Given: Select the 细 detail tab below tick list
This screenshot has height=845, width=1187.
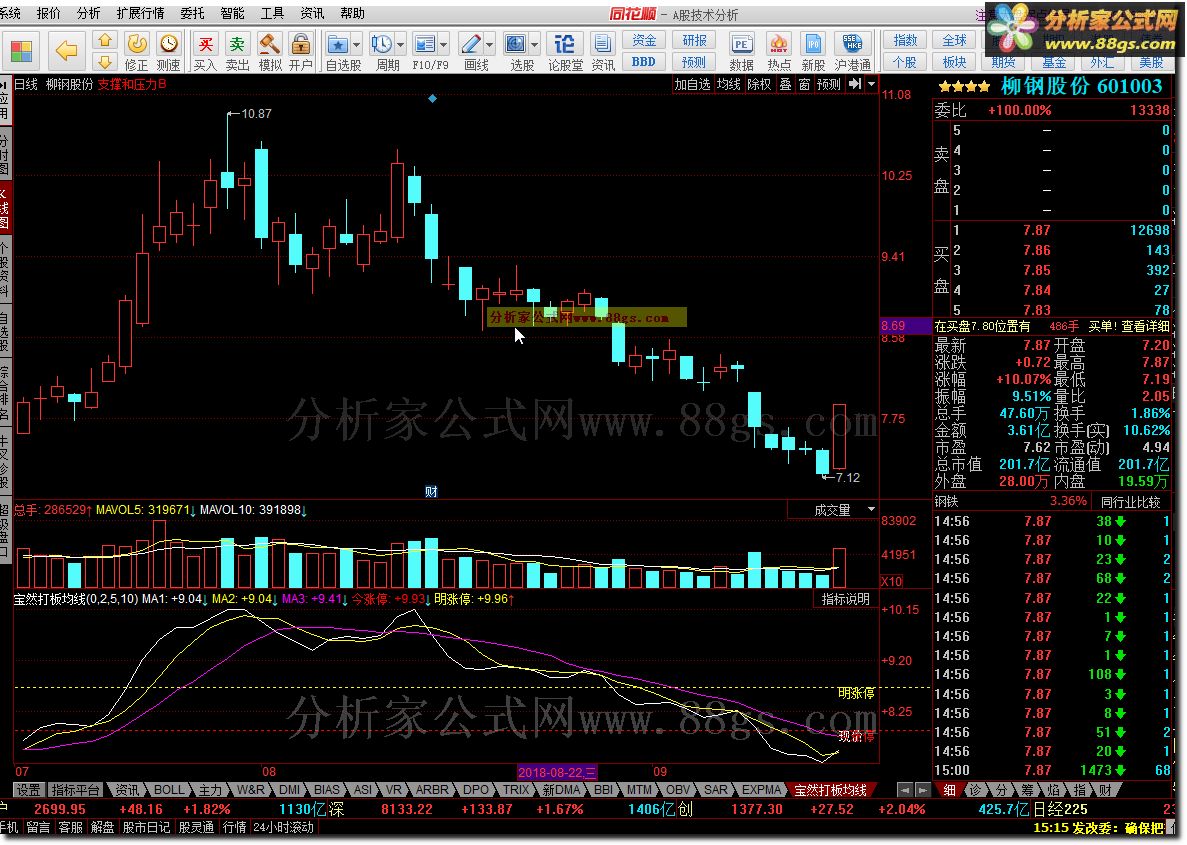Looking at the screenshot, I should click(x=949, y=790).
